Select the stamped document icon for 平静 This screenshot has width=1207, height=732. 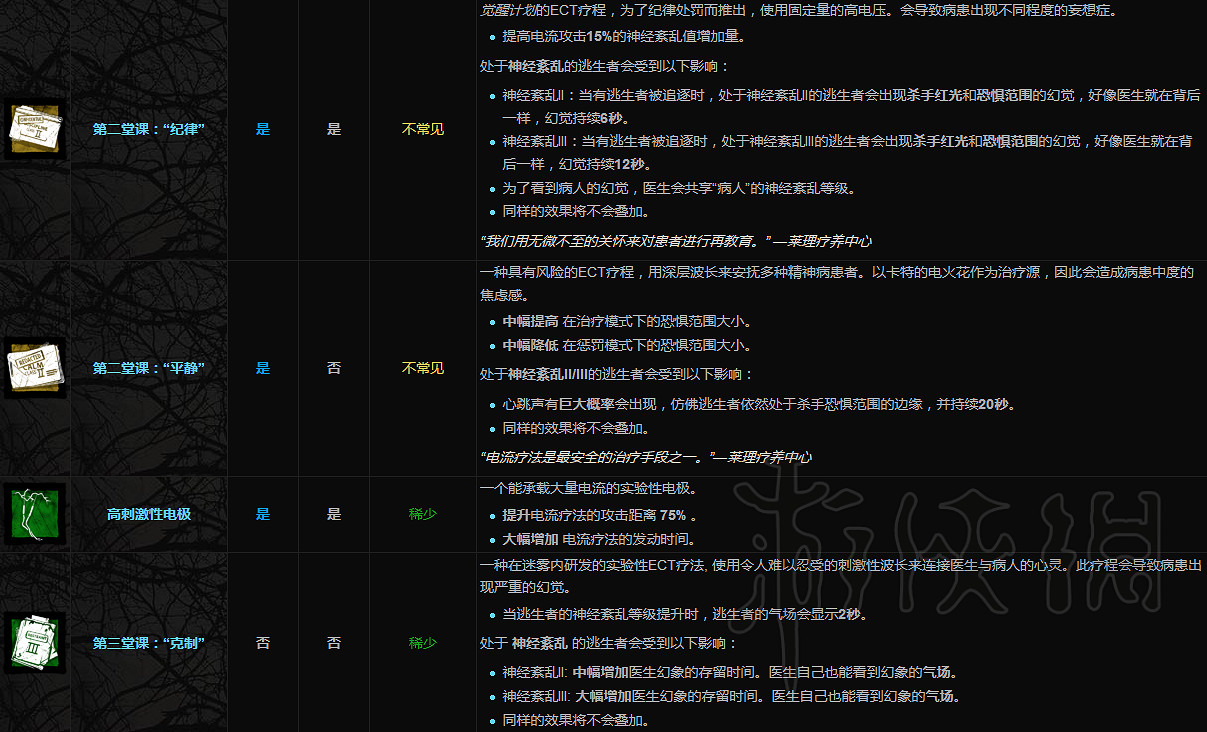click(35, 368)
